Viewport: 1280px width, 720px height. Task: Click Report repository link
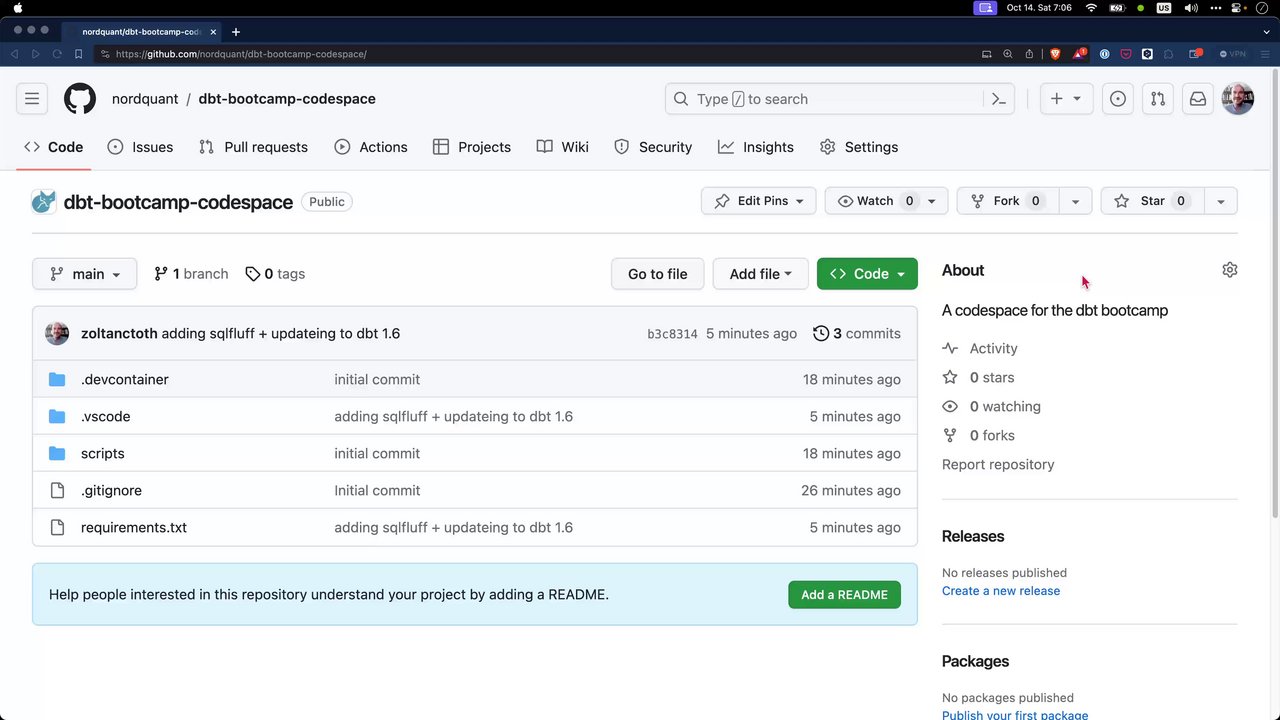998,465
